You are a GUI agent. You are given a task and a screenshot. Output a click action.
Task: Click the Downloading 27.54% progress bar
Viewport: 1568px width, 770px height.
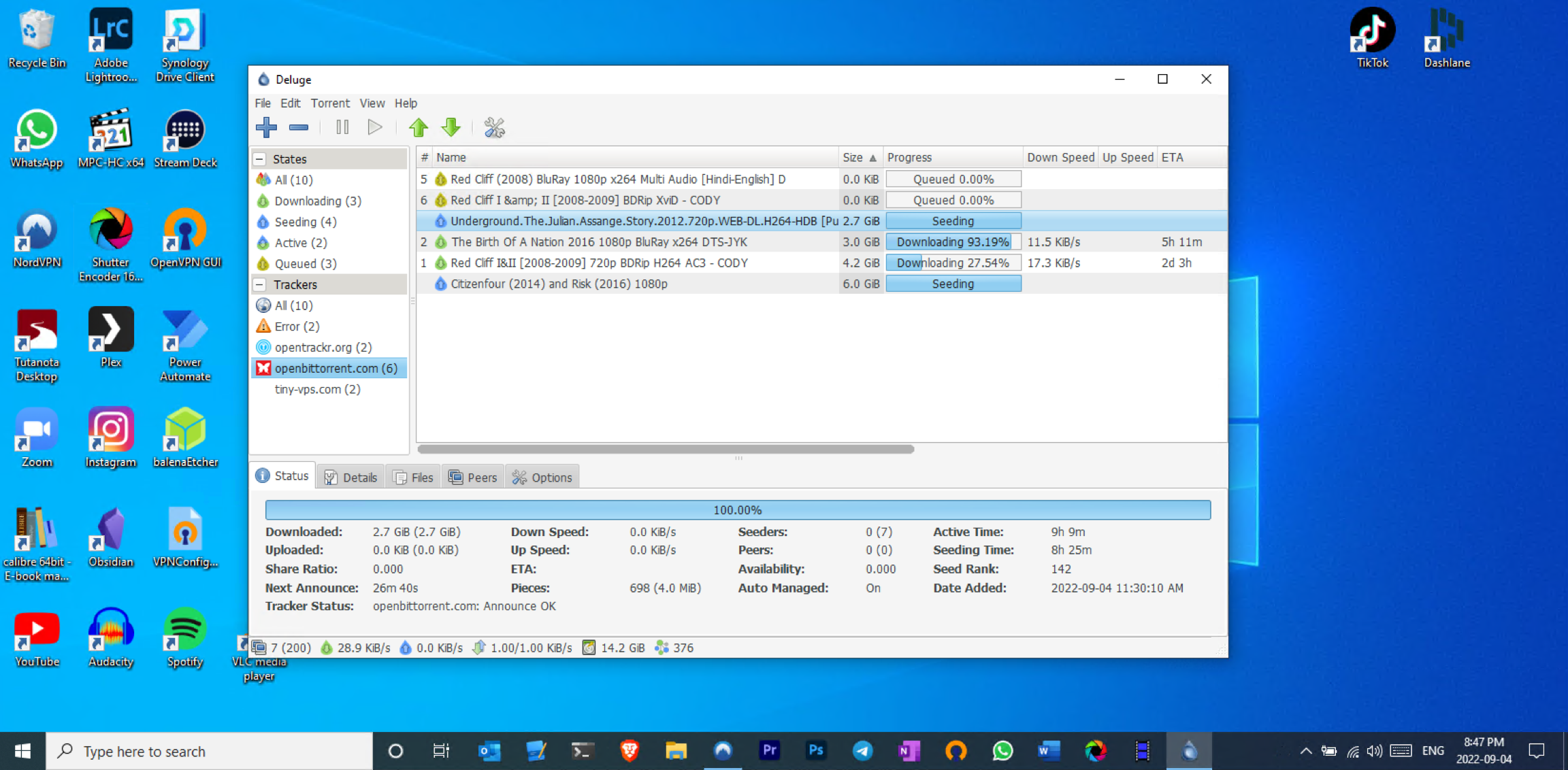coord(953,263)
